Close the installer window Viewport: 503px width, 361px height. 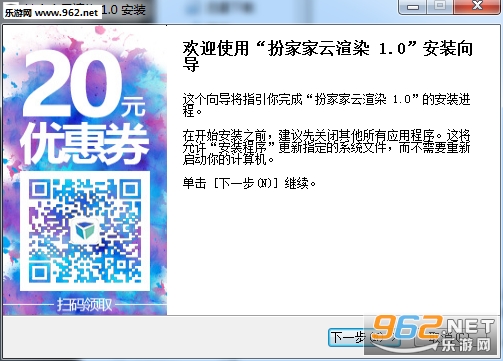tap(477, 6)
